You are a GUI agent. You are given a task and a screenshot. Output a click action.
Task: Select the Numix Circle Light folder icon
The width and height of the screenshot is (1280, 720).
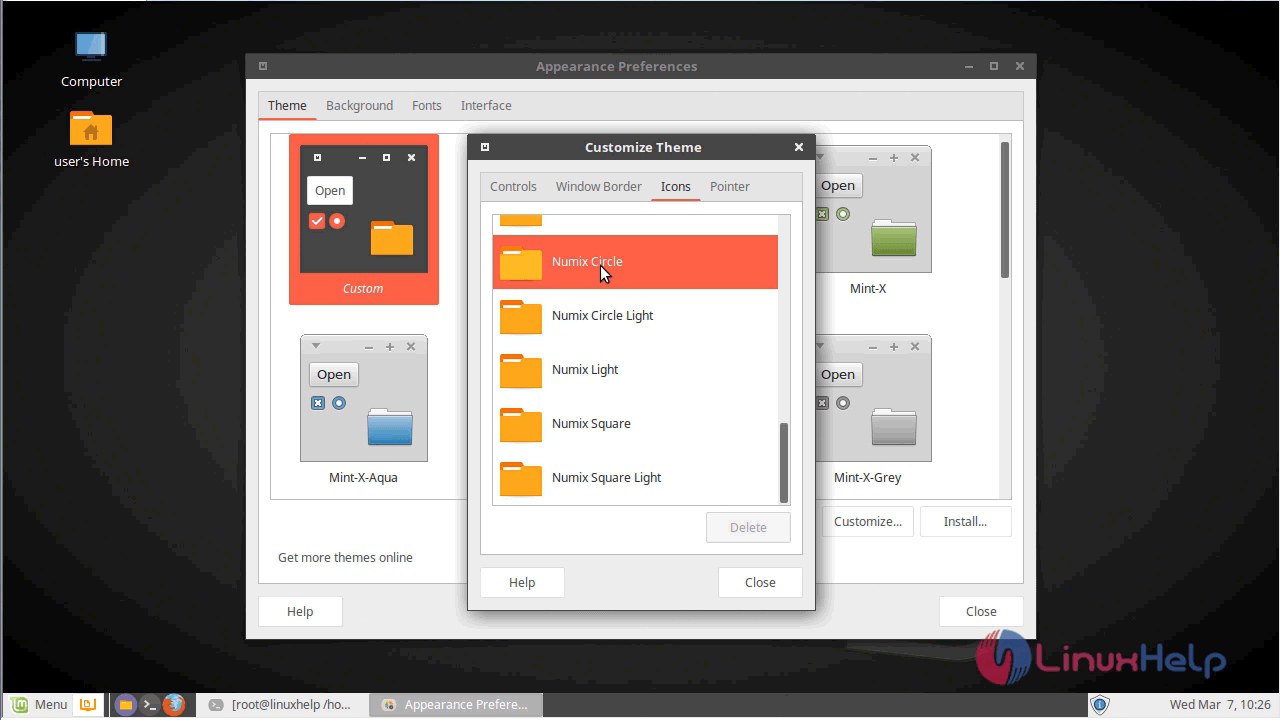pyautogui.click(x=520, y=316)
